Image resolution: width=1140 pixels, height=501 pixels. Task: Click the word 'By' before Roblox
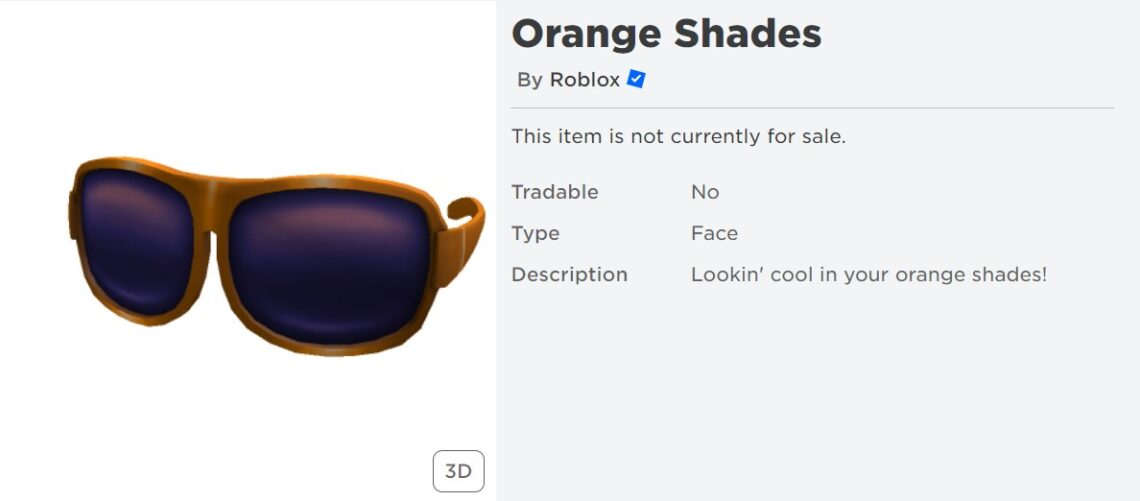point(530,80)
